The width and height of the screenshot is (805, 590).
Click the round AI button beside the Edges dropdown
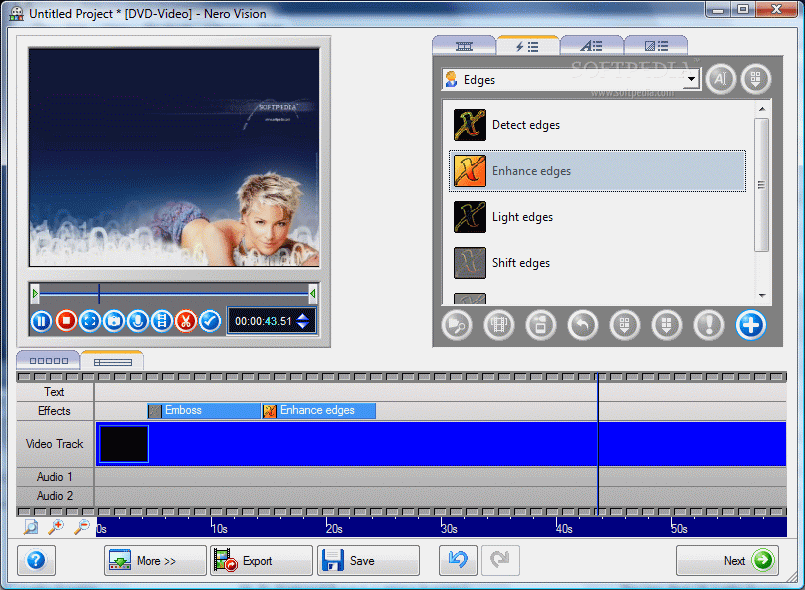tap(721, 79)
